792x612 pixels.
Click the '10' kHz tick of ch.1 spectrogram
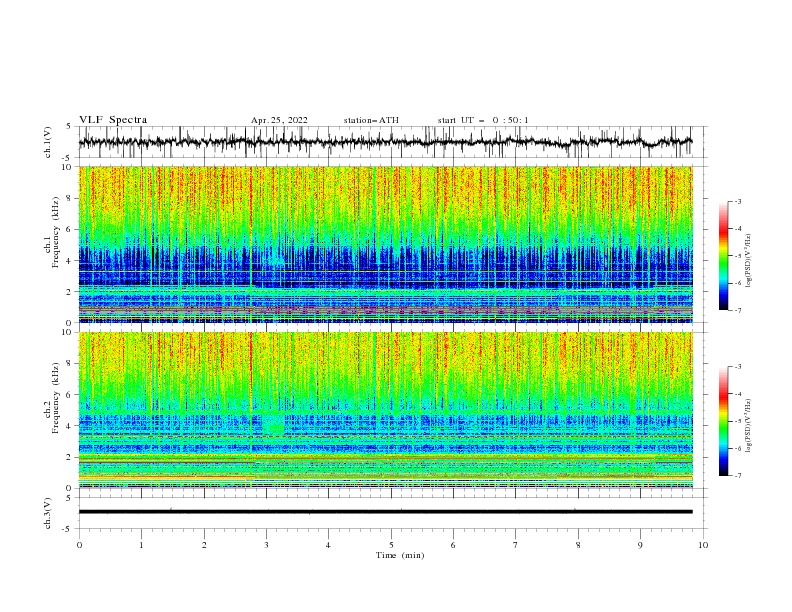coord(67,167)
